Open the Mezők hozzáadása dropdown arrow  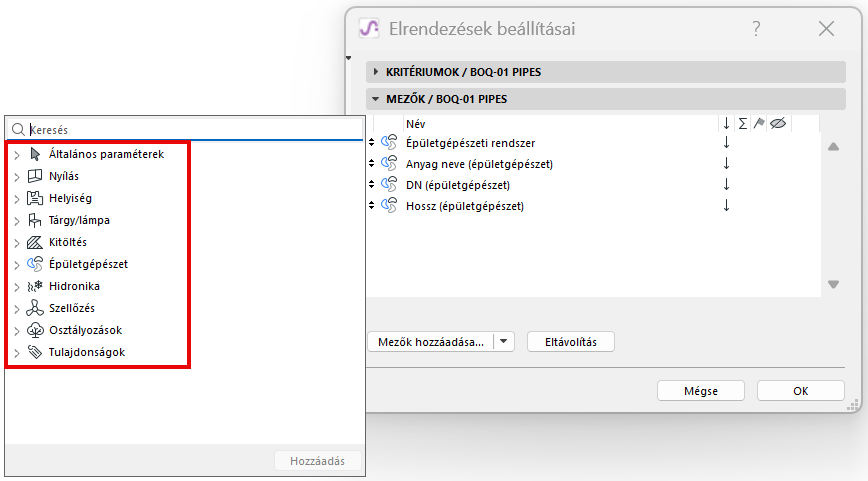click(x=505, y=342)
